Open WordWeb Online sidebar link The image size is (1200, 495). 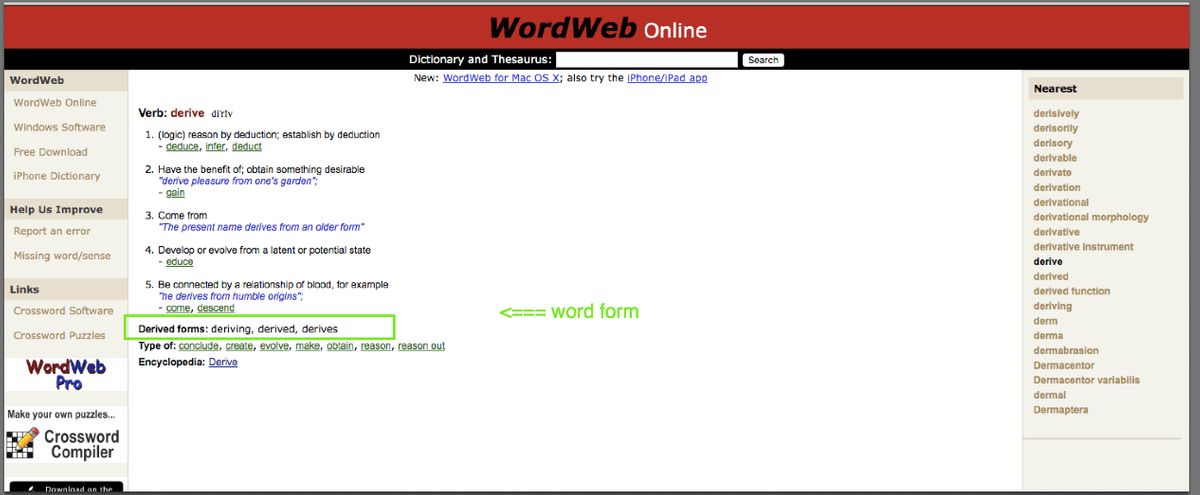(55, 103)
